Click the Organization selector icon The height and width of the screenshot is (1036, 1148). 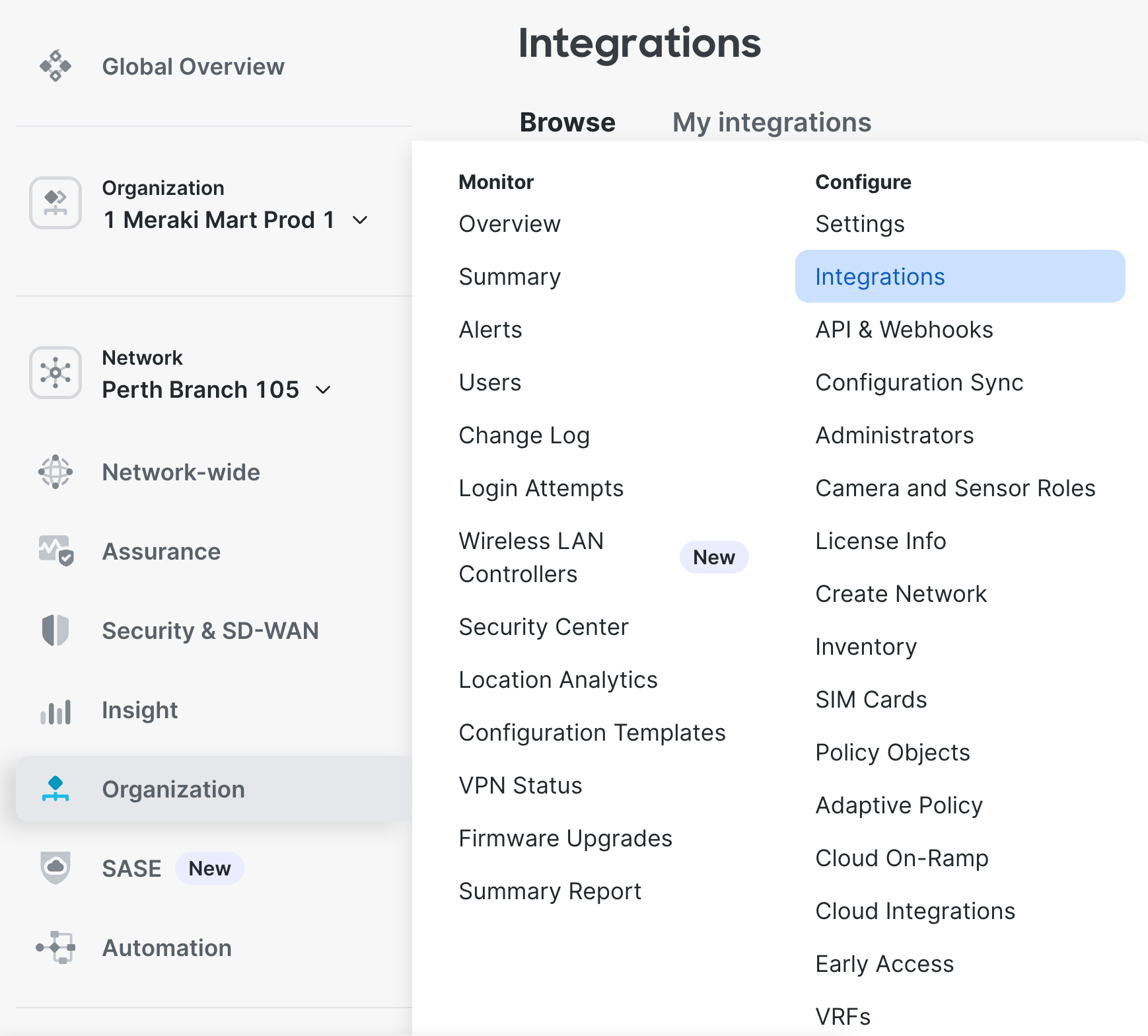(55, 203)
